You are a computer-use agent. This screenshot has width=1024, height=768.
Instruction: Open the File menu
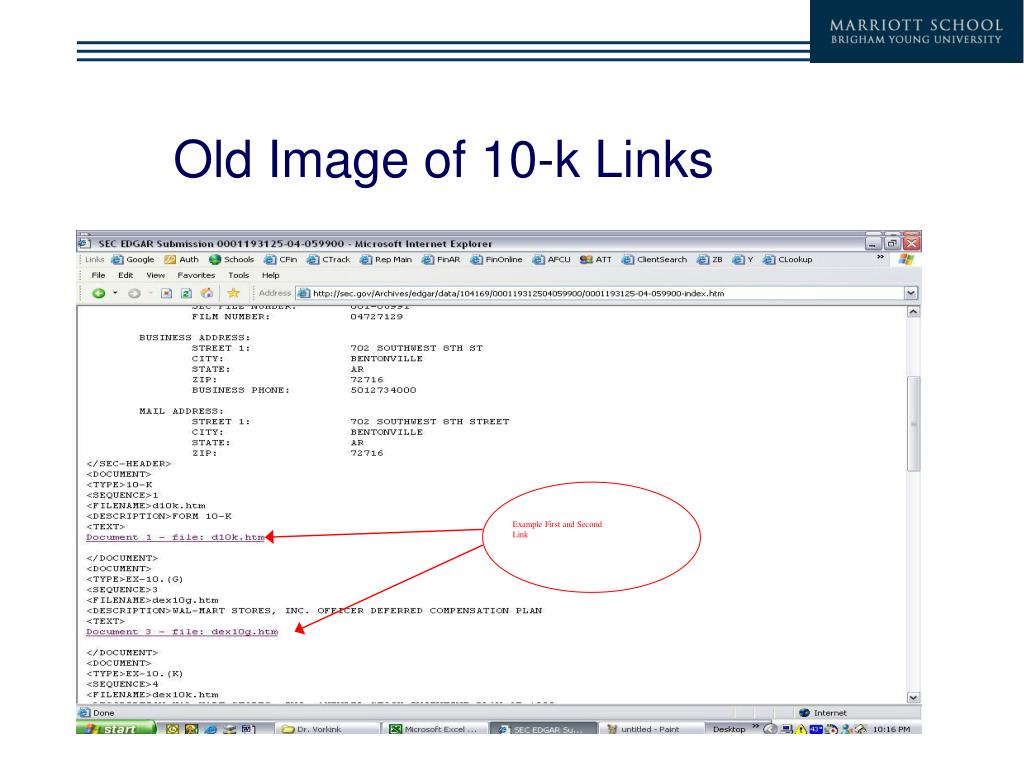coord(99,276)
